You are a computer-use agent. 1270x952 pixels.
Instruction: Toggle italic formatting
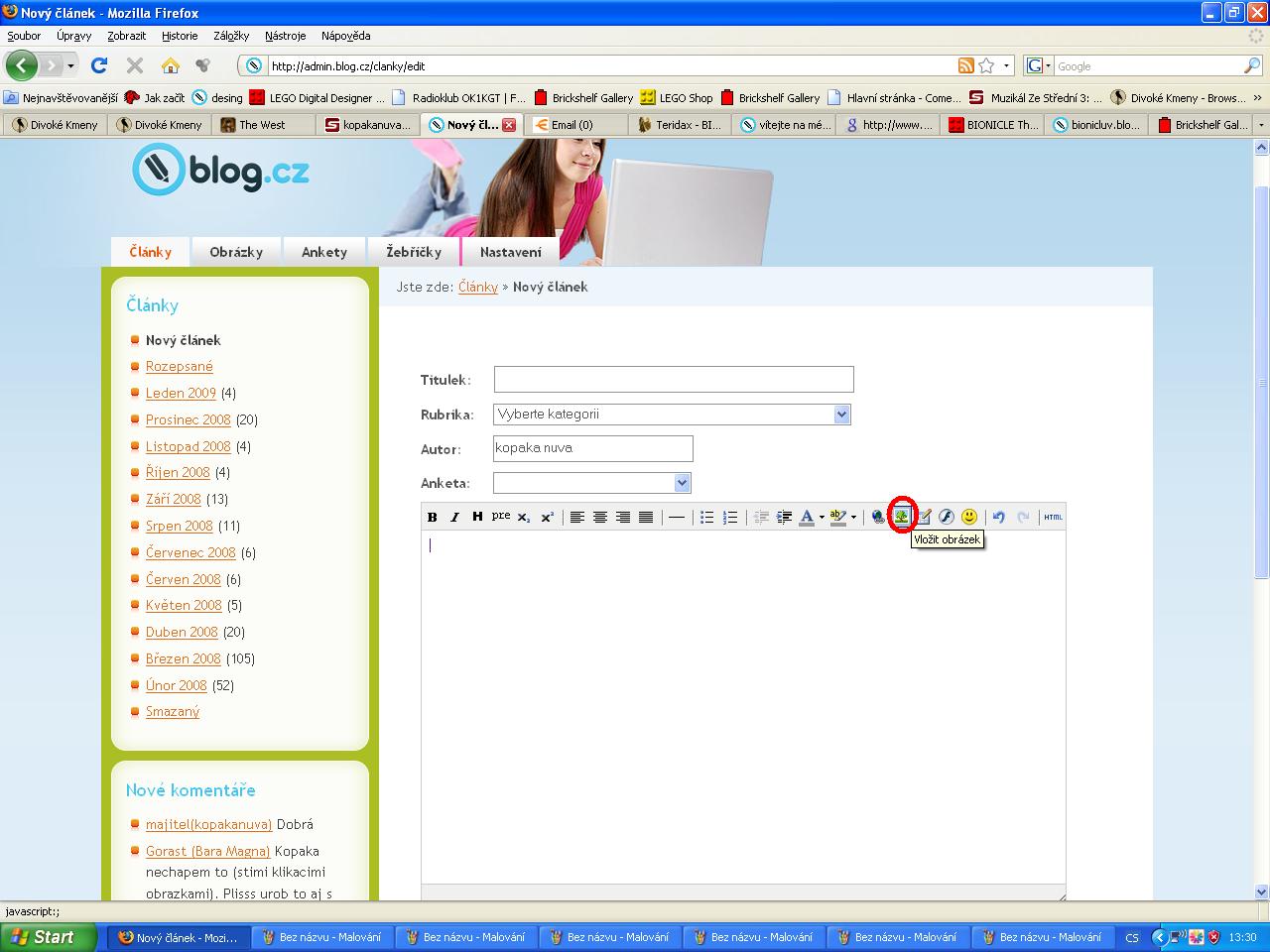[454, 517]
